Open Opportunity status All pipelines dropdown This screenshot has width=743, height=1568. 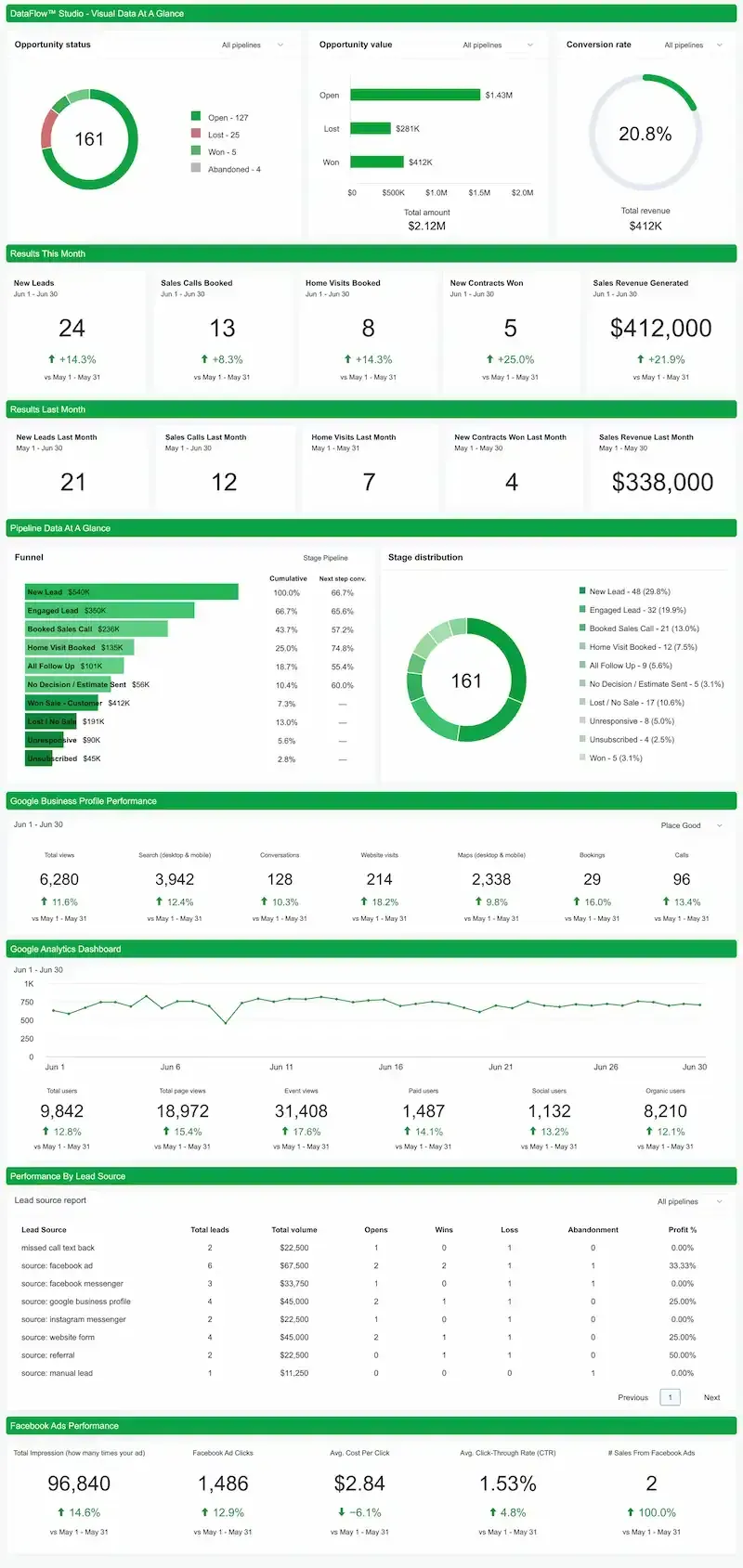[x=253, y=45]
